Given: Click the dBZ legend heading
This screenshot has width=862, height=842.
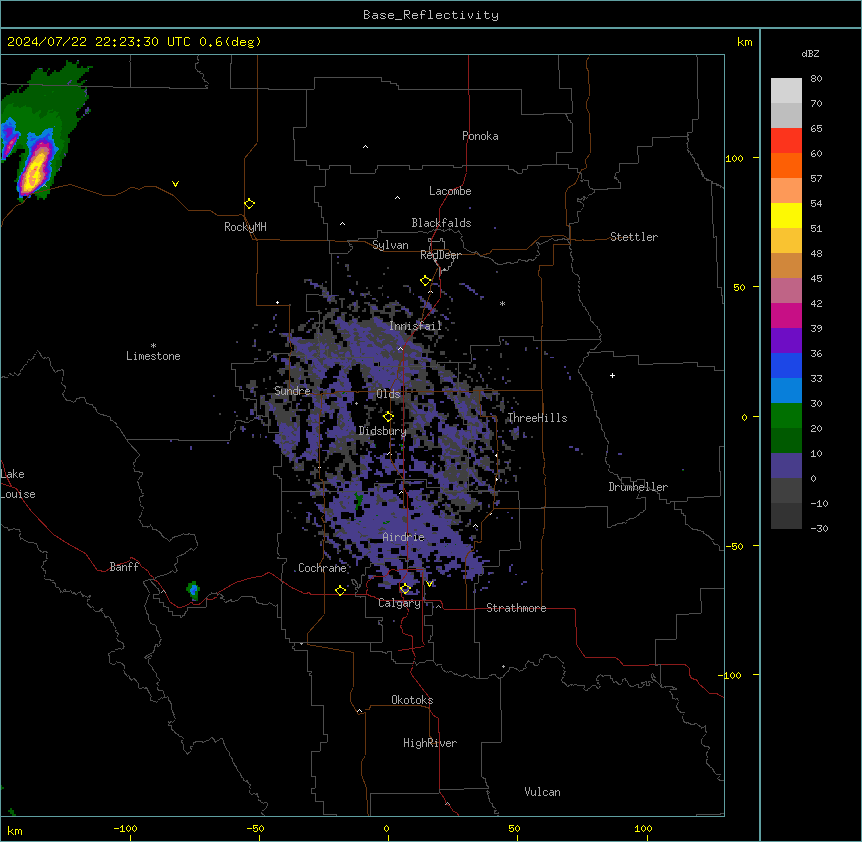Looking at the screenshot, I should tap(810, 53).
